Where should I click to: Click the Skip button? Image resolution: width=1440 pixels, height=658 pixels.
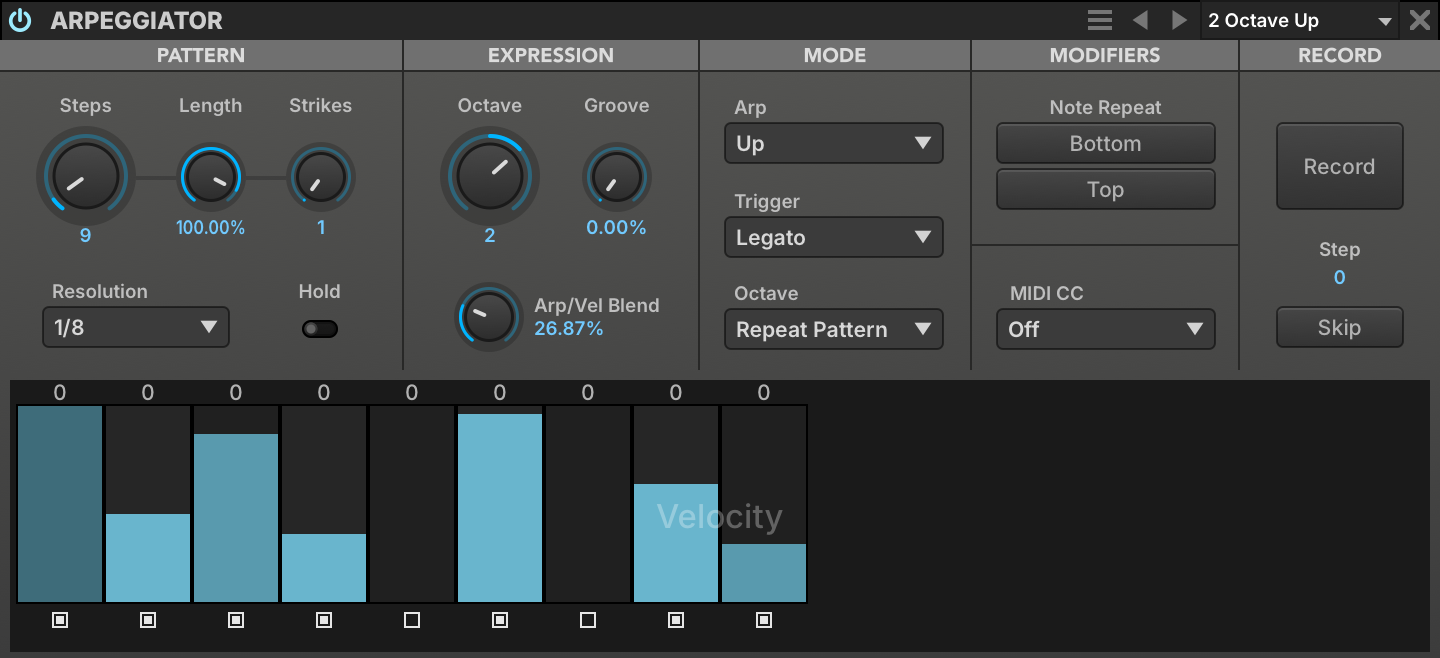tap(1339, 327)
